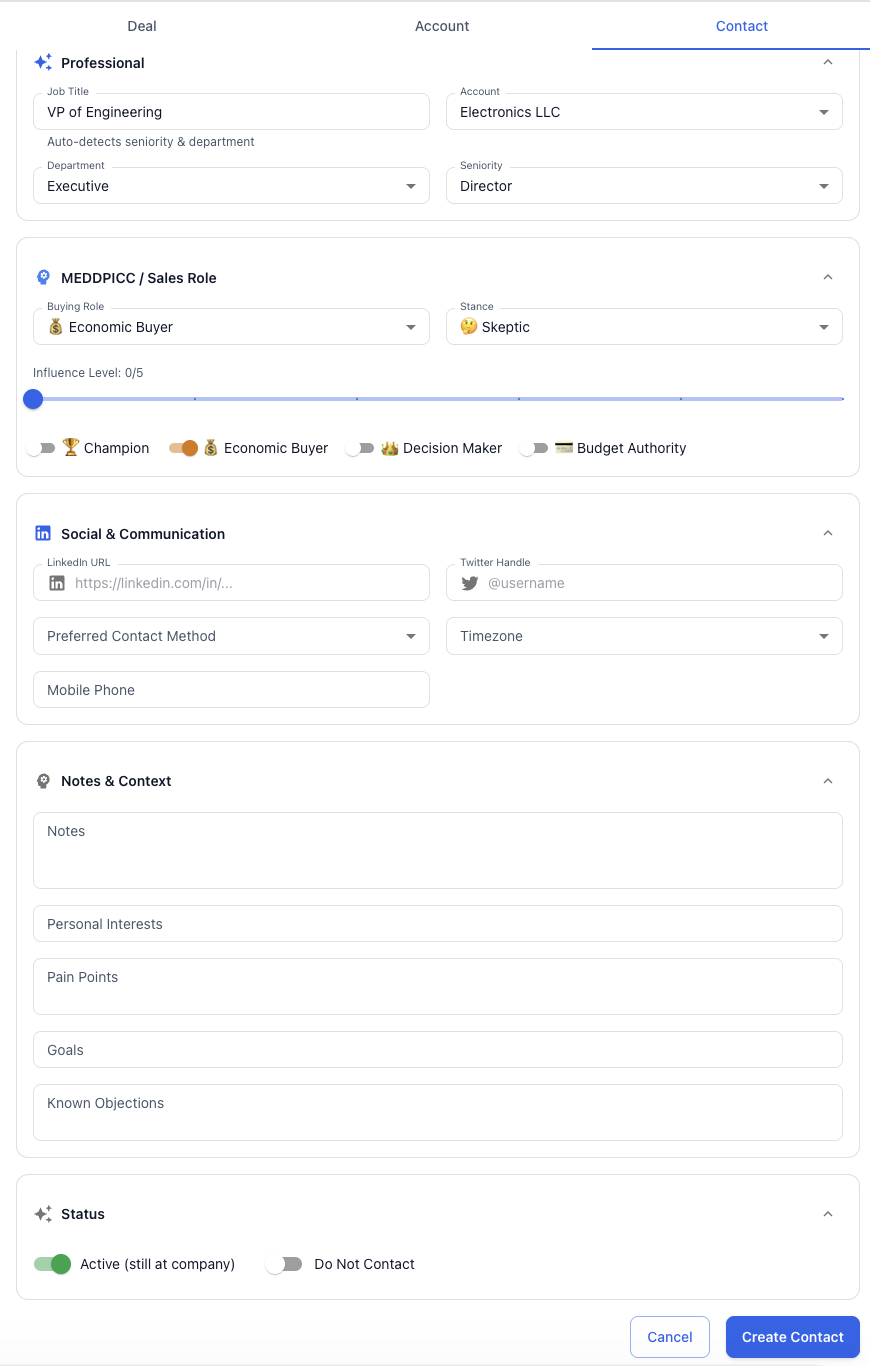Expand the Timezone dropdown
Image resolution: width=870 pixels, height=1366 pixels.
click(x=644, y=636)
